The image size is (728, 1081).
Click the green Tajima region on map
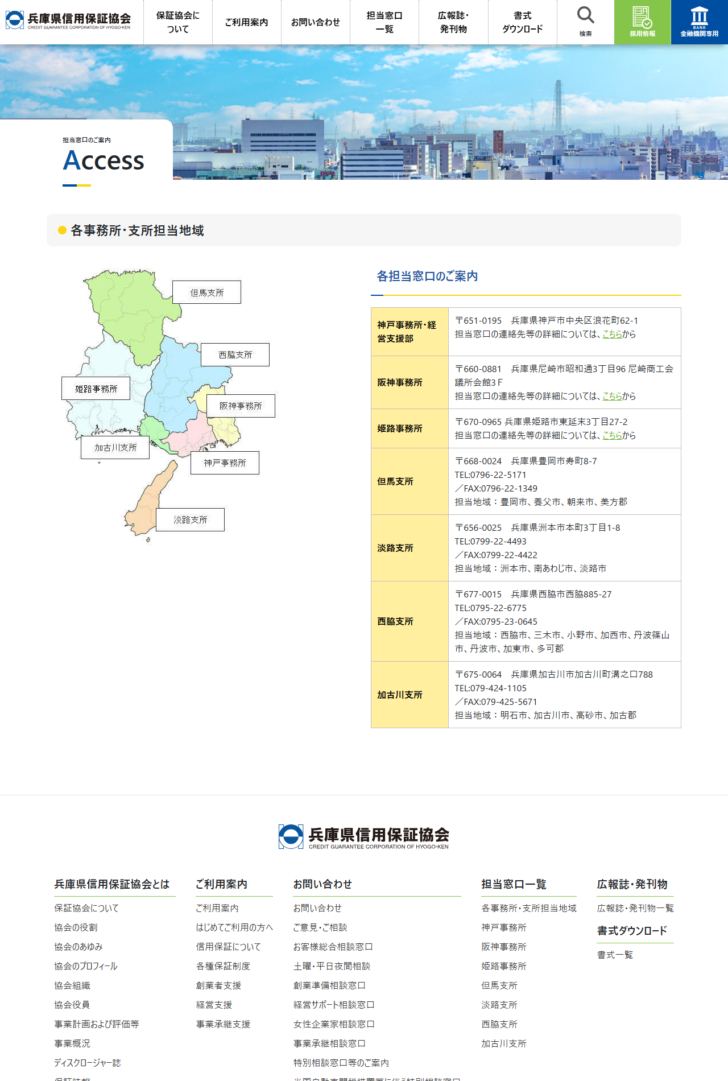[x=132, y=310]
